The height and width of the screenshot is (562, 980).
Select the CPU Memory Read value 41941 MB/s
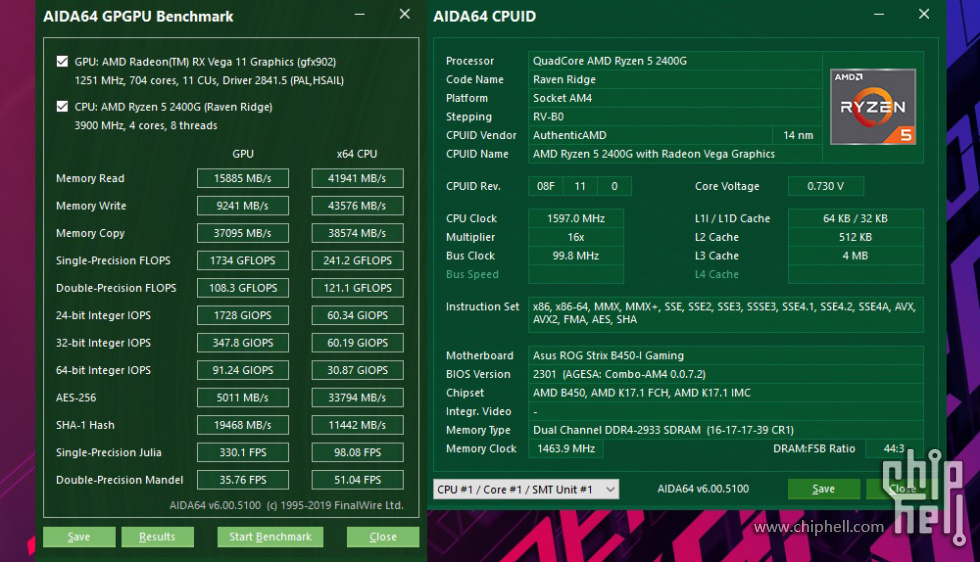click(x=357, y=178)
